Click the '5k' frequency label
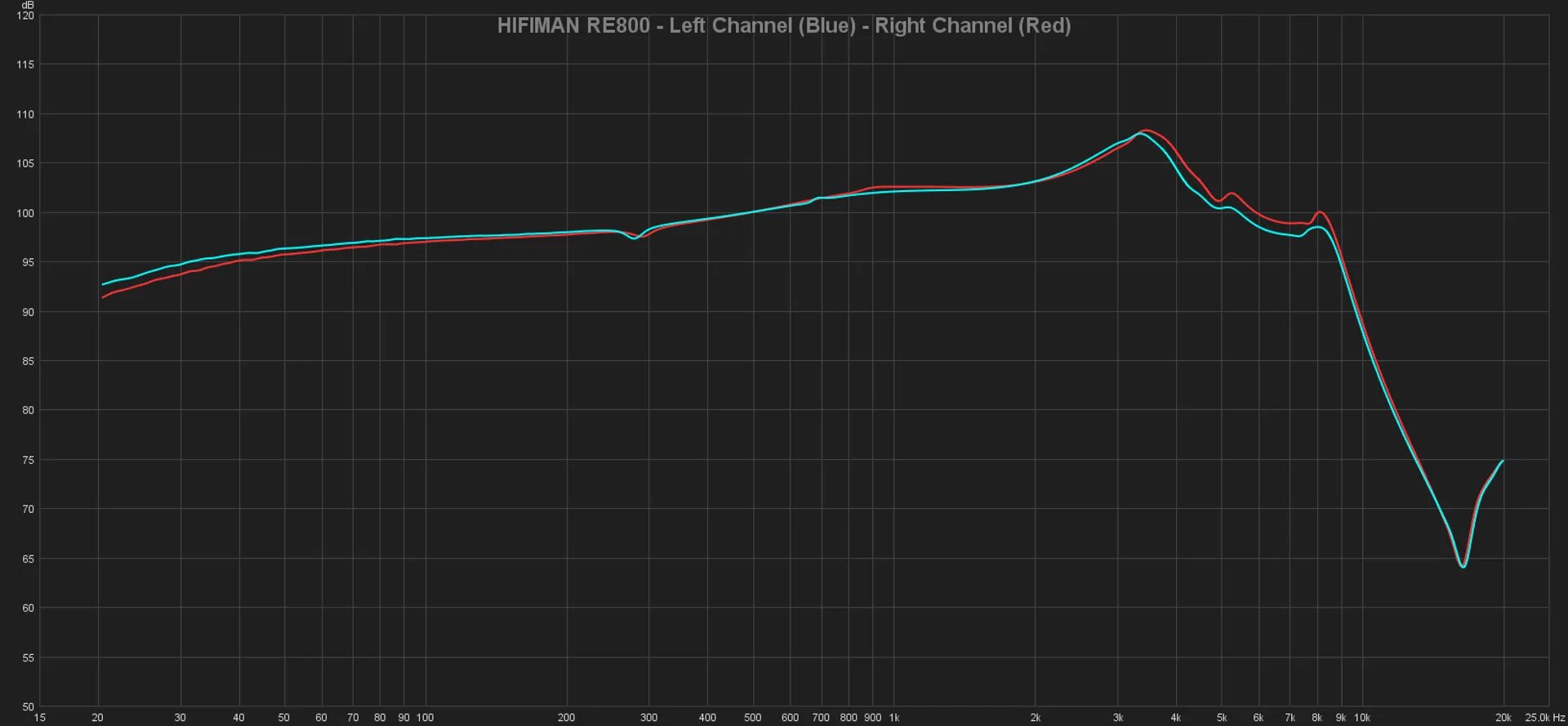The height and width of the screenshot is (726, 1568). click(x=1221, y=718)
